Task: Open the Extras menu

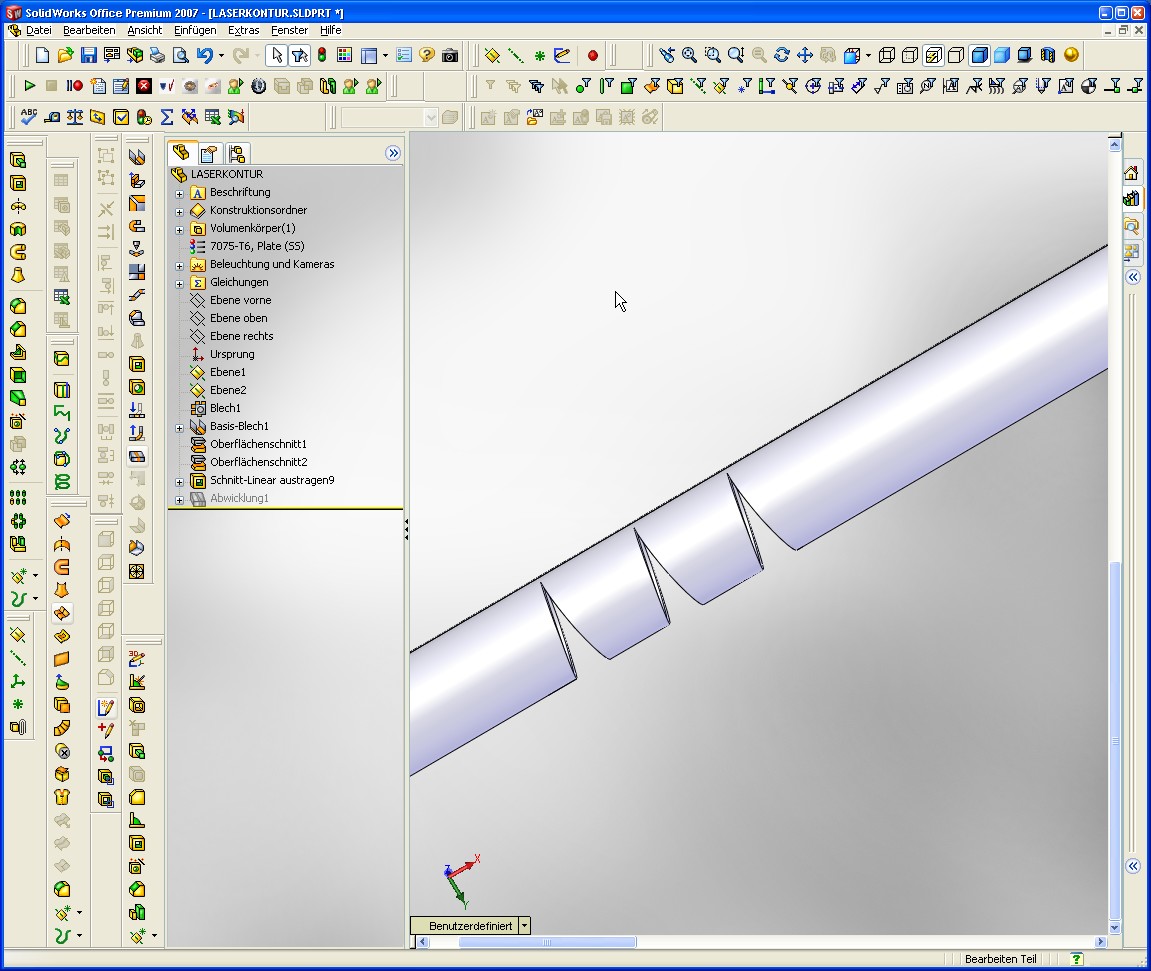Action: point(243,30)
